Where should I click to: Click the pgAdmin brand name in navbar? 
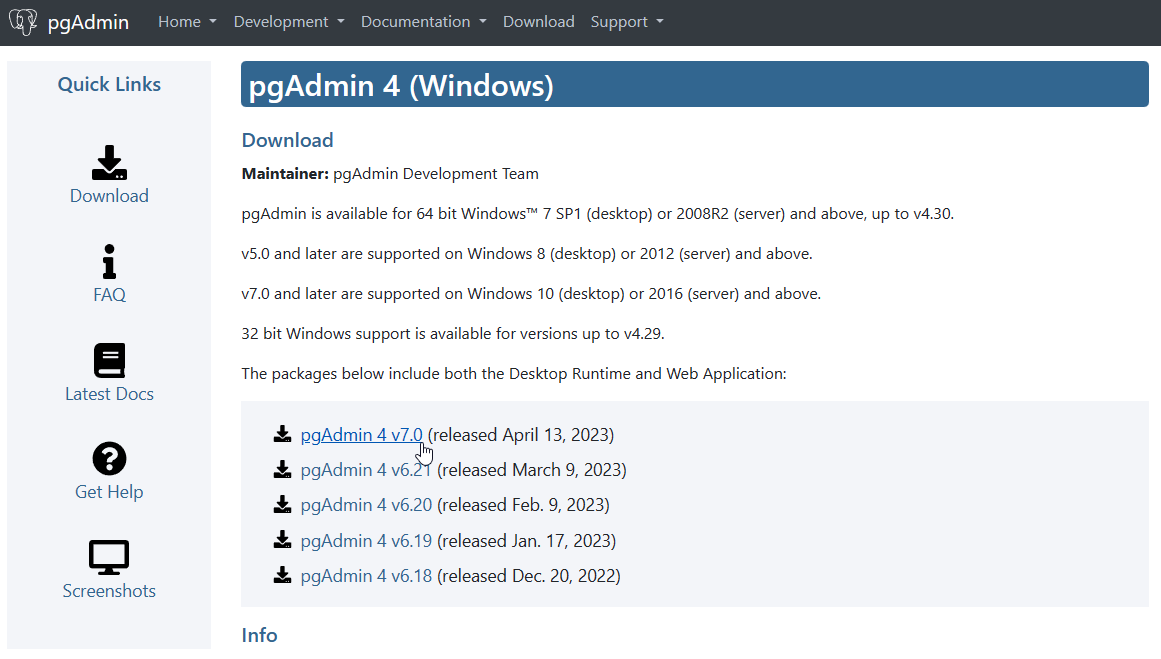(88, 22)
